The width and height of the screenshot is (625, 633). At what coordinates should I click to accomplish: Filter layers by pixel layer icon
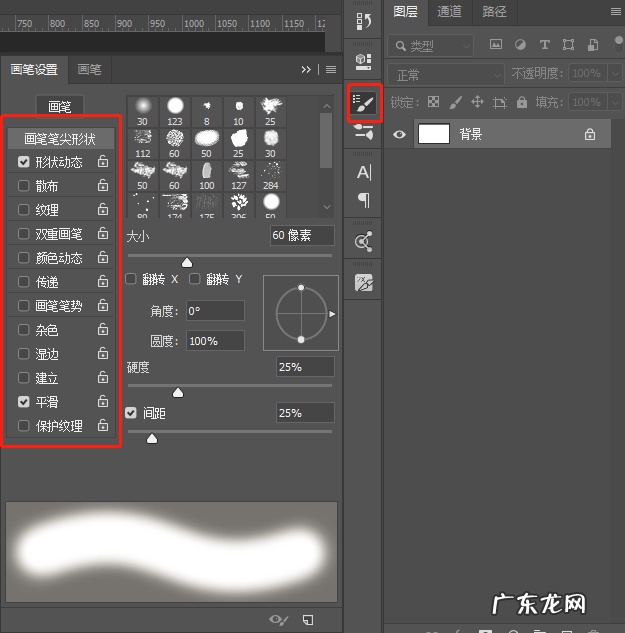pos(496,44)
